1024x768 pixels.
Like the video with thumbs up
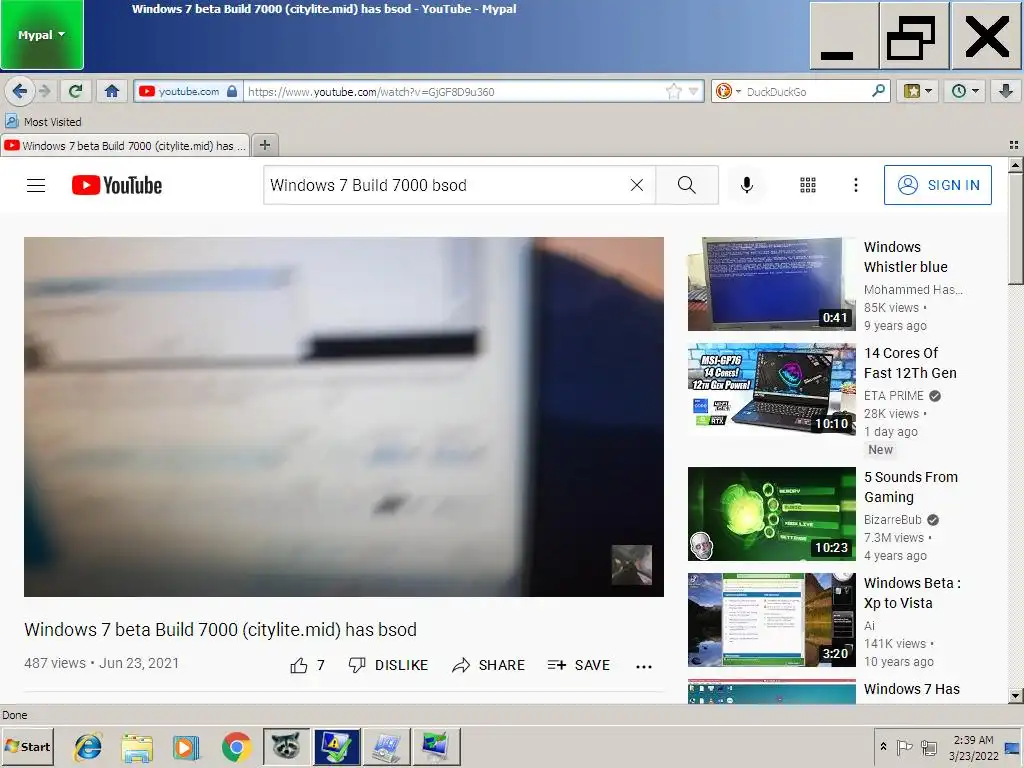[307, 665]
